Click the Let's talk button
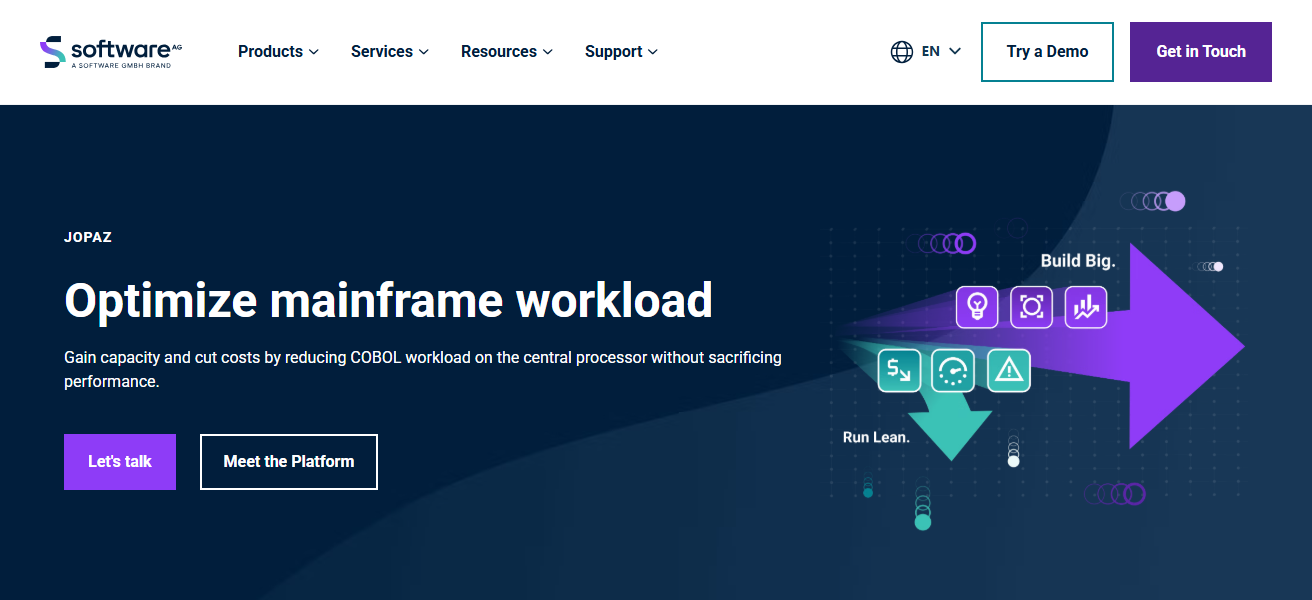The image size is (1312, 600). click(x=119, y=461)
